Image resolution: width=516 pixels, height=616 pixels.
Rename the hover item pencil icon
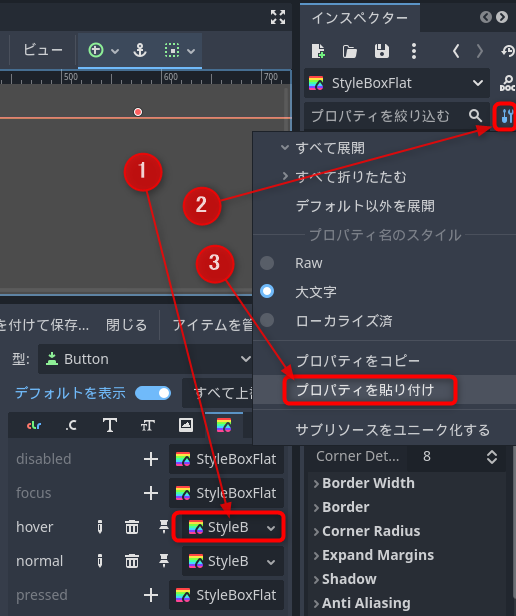100,527
